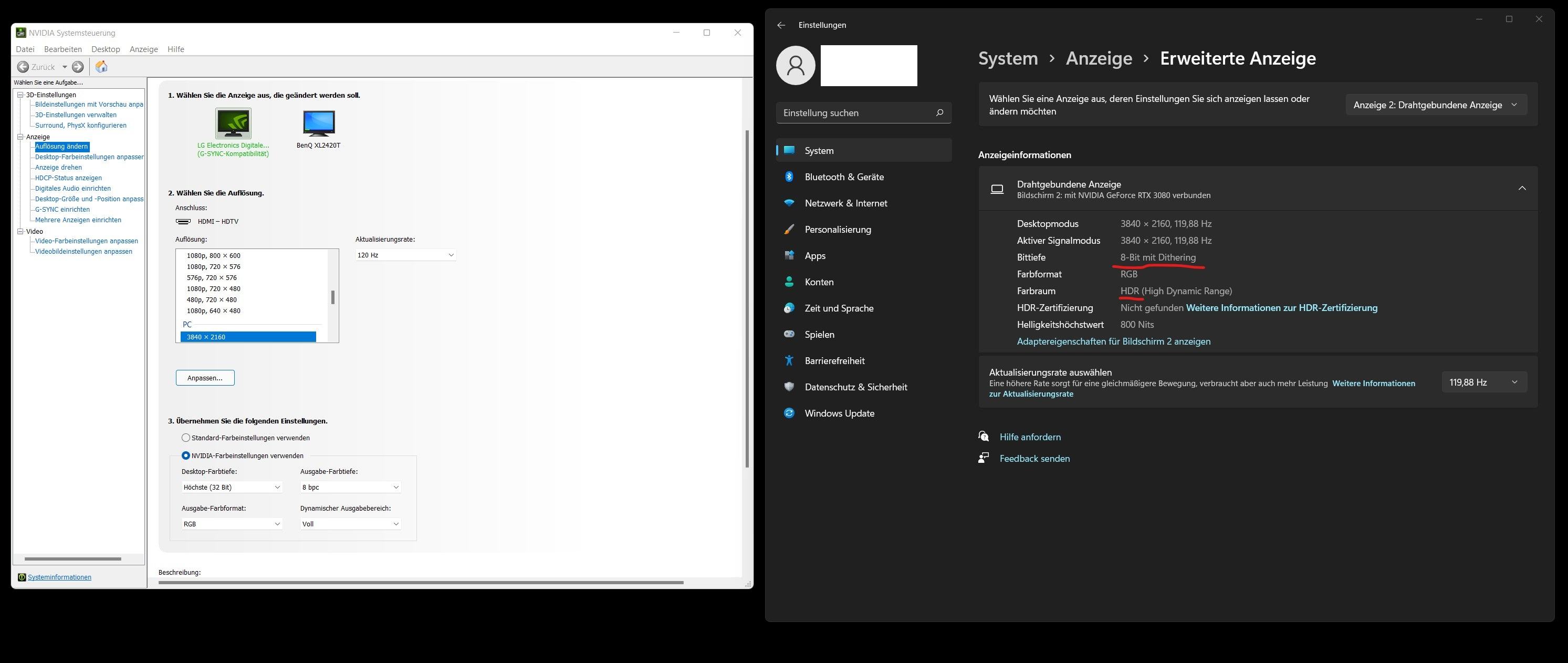Open the Hilfe menu
The height and width of the screenshot is (663, 1568).
click(176, 49)
